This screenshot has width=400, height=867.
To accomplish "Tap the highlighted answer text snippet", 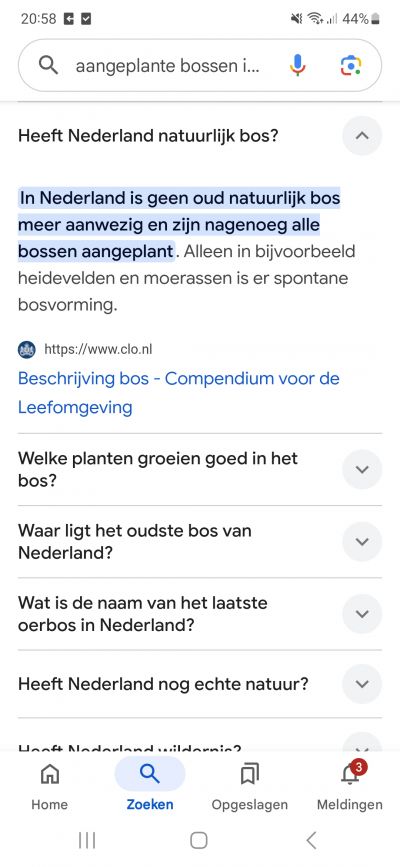I will (x=179, y=224).
